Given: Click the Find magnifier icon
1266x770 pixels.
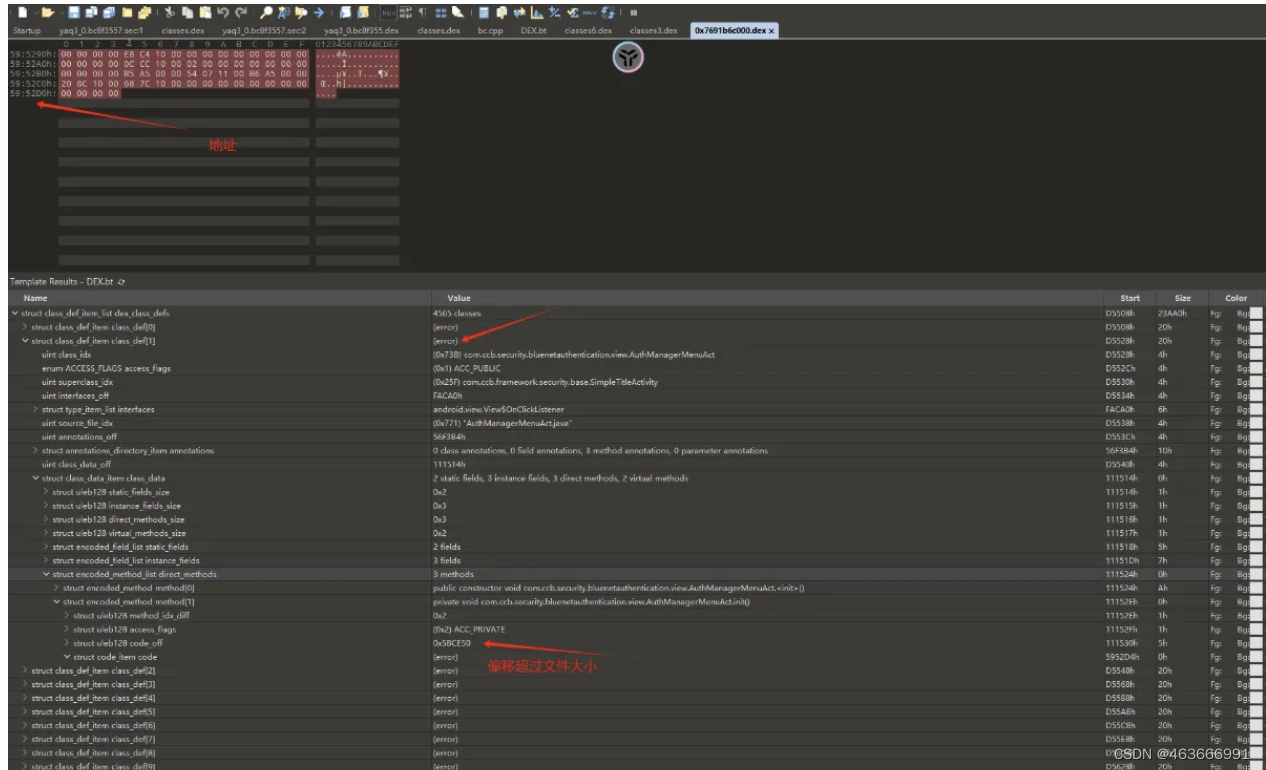Looking at the screenshot, I should [266, 12].
